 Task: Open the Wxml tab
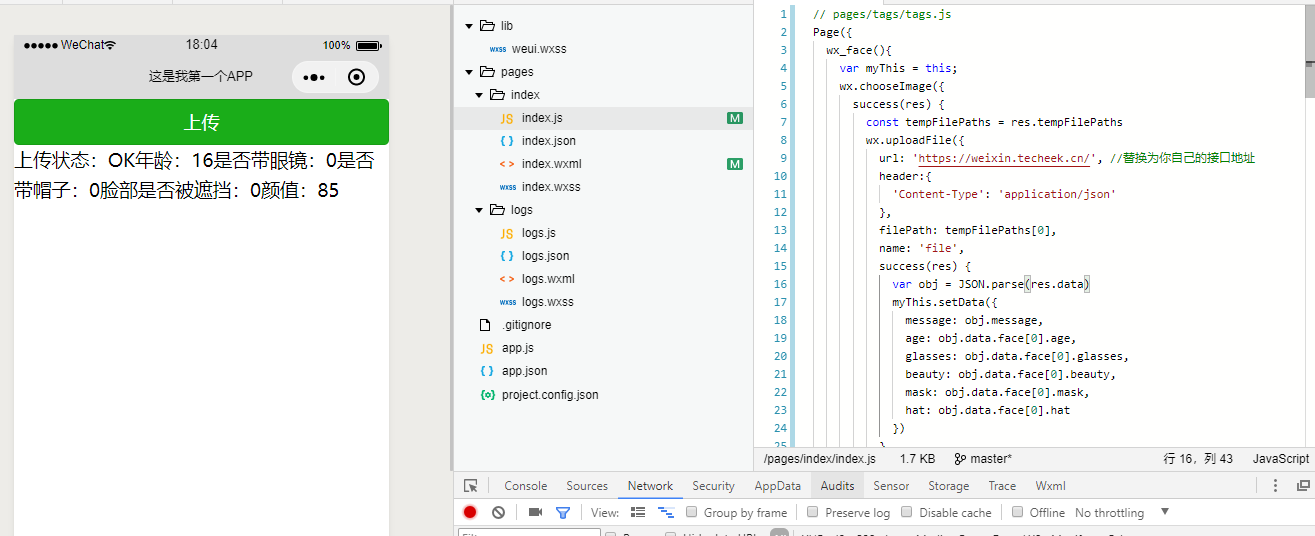1050,486
